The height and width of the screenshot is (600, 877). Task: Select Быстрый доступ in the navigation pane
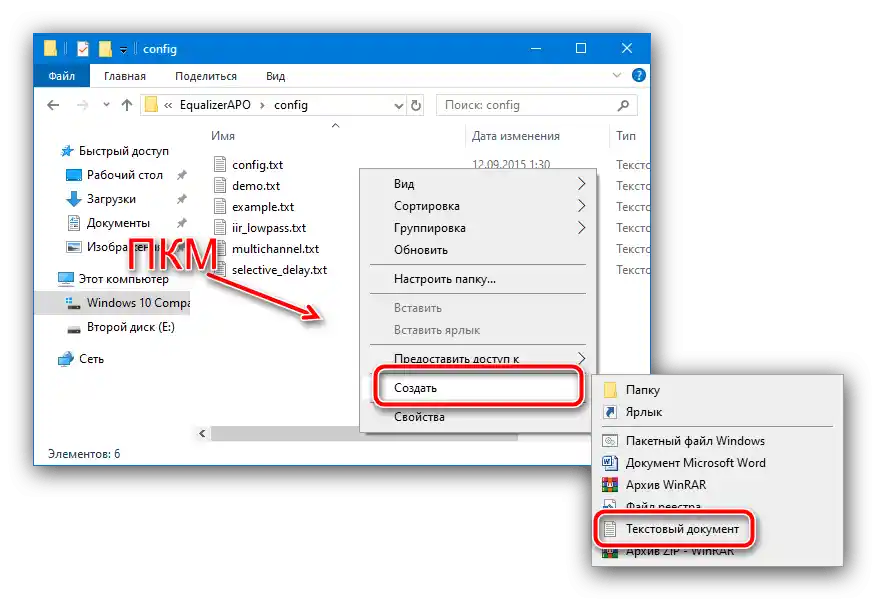pyautogui.click(x=123, y=151)
